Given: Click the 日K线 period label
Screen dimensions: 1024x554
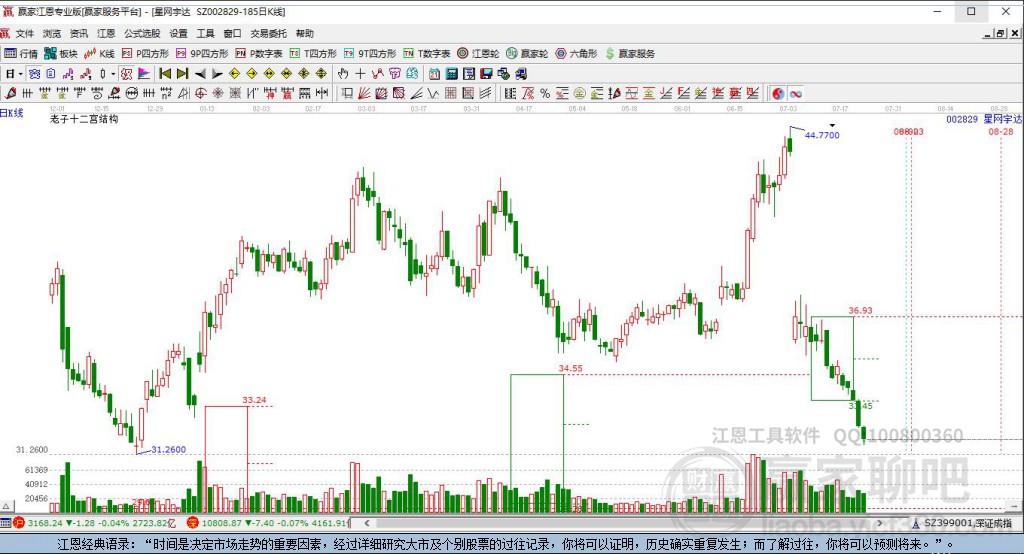Looking at the screenshot, I should [x=12, y=113].
